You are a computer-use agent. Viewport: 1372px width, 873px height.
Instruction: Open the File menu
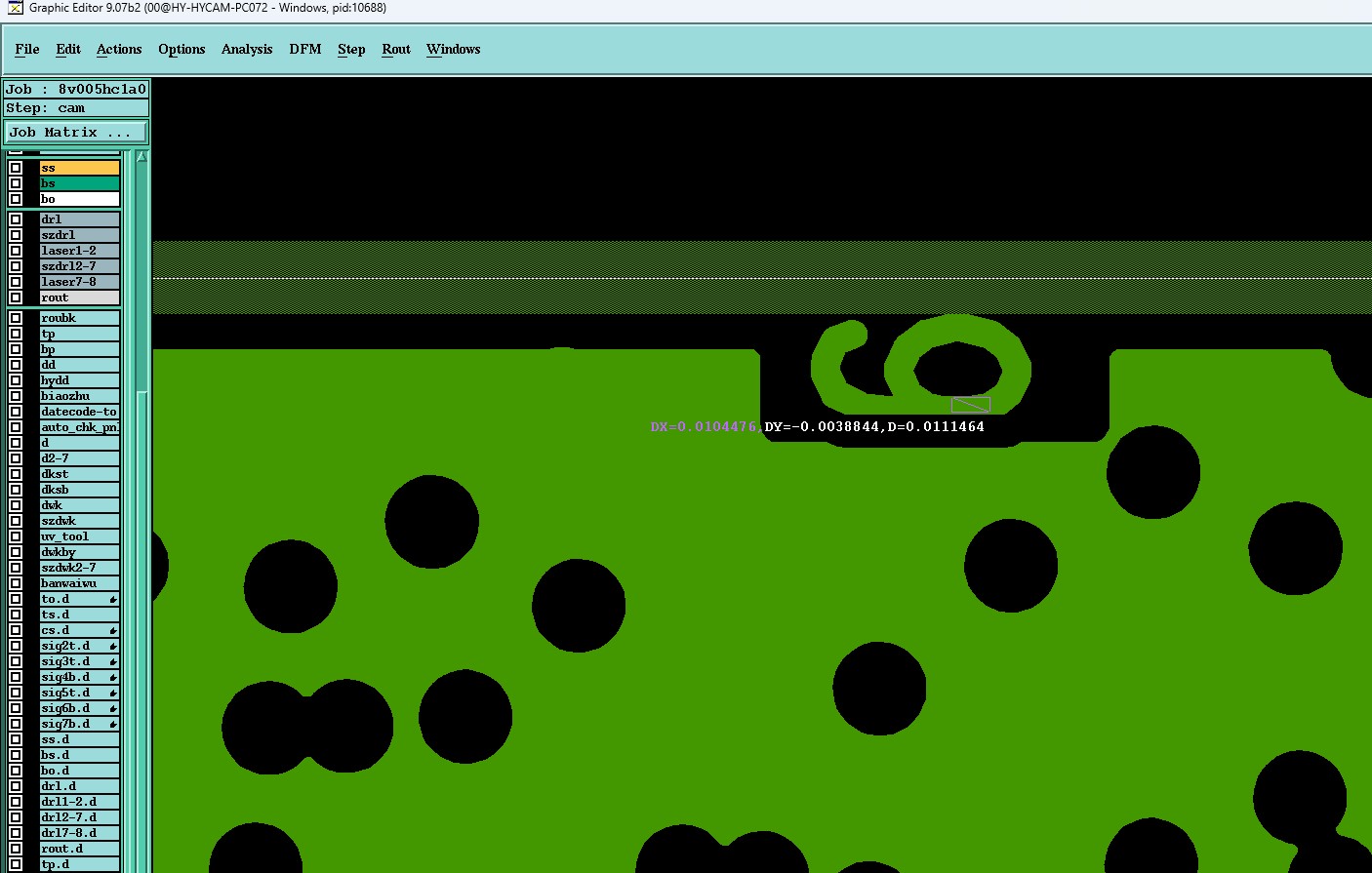27,49
